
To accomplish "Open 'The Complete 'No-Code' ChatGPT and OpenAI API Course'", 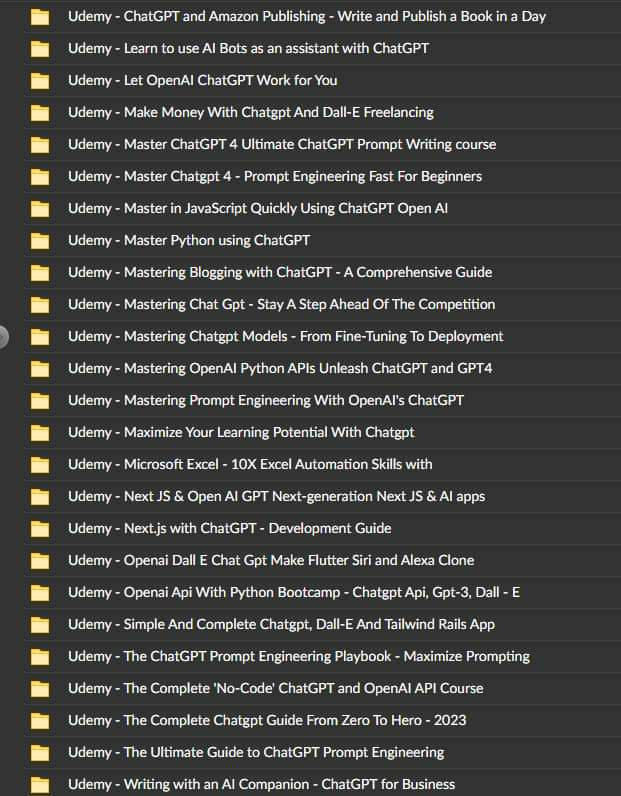I will click(276, 688).
